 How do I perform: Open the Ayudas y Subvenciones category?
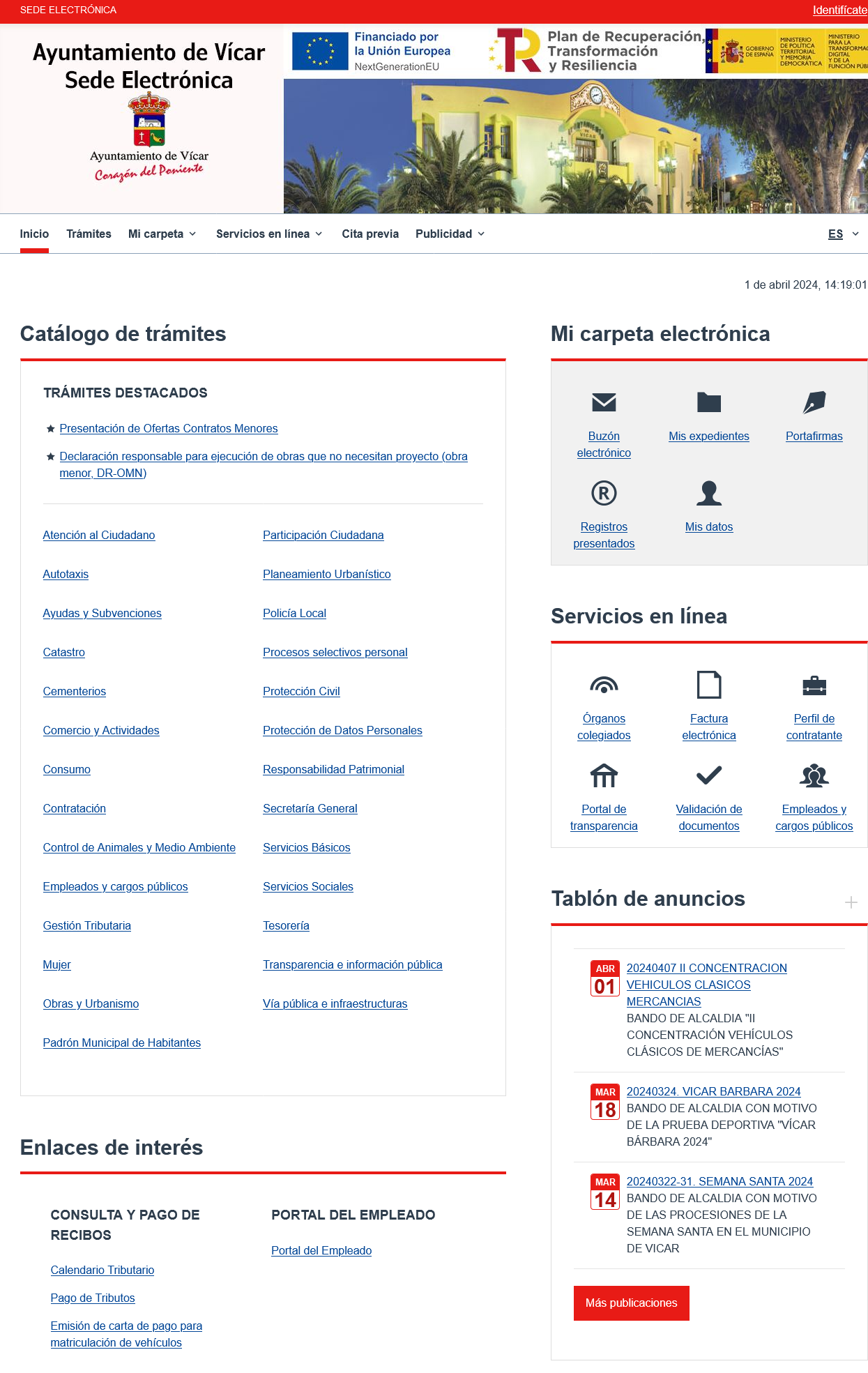(x=102, y=613)
